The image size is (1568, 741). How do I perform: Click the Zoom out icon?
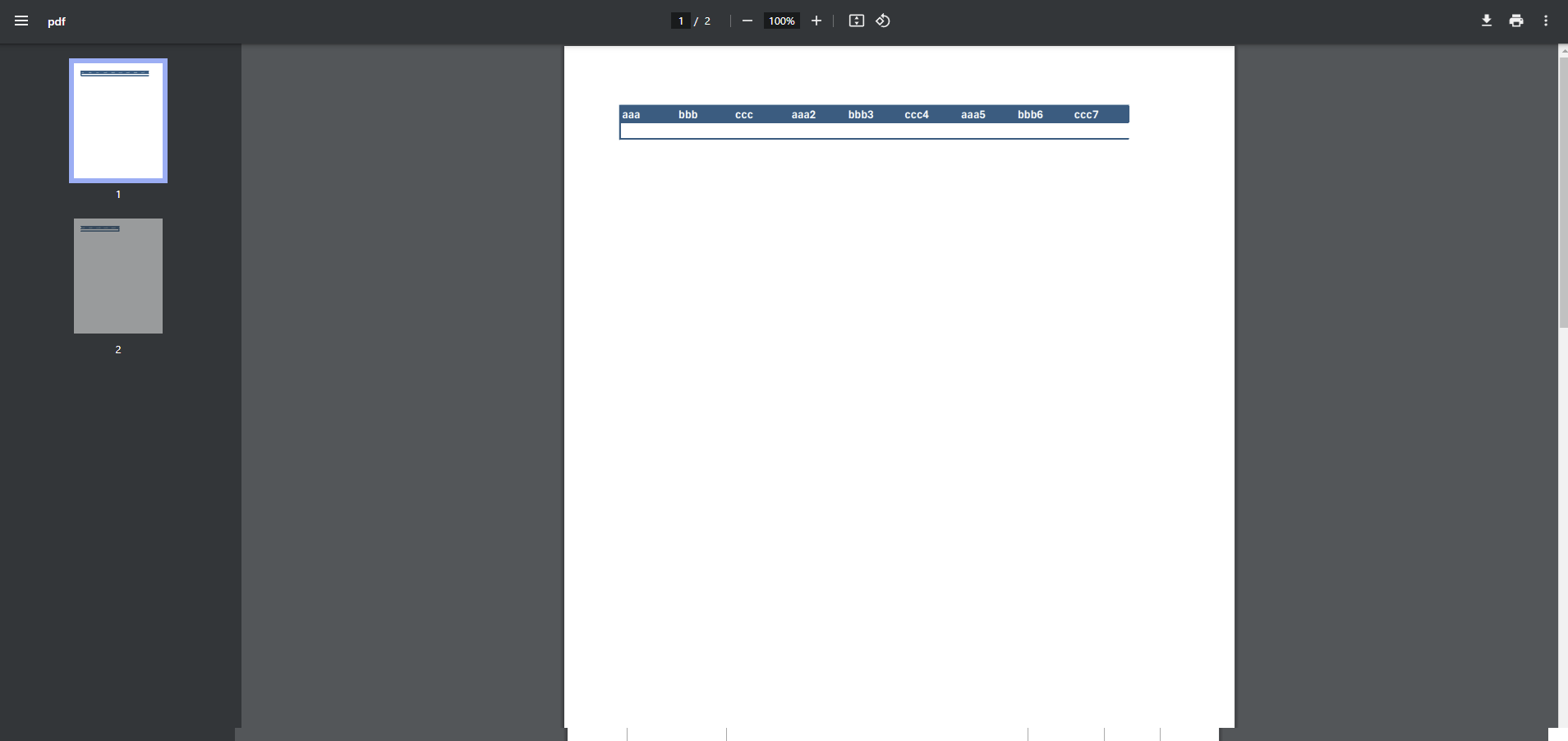(746, 21)
